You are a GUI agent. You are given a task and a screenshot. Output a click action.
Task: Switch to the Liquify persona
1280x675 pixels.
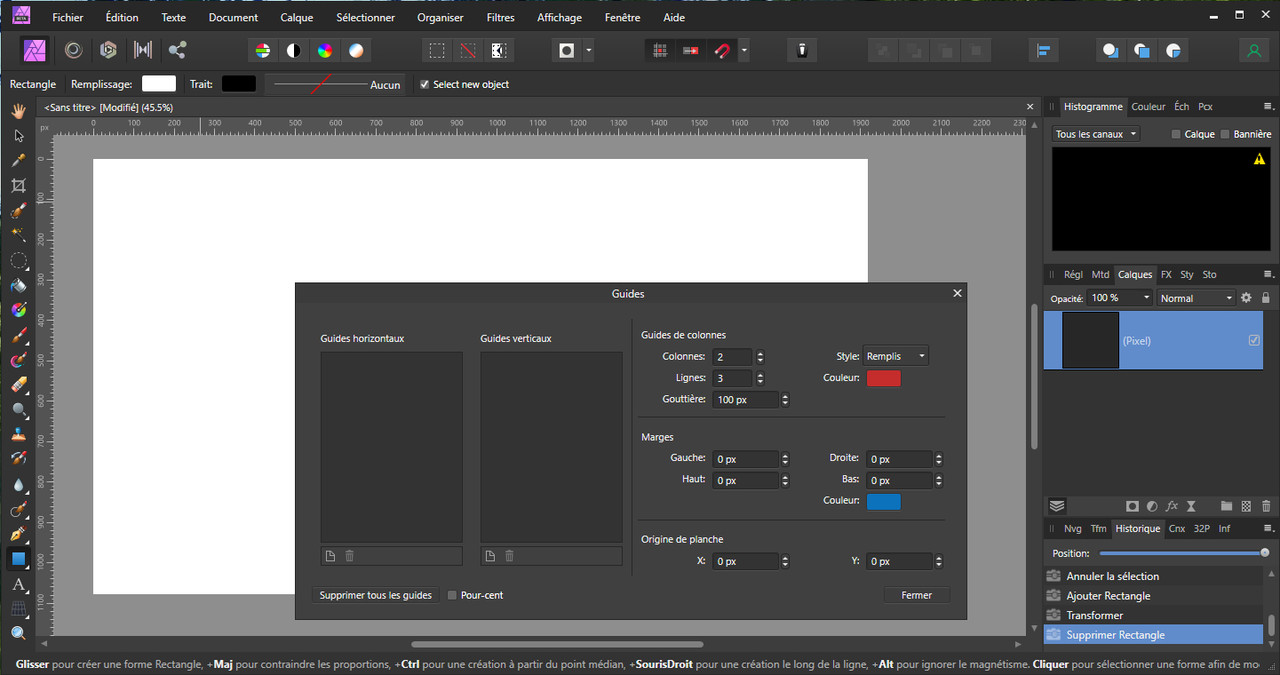point(73,50)
